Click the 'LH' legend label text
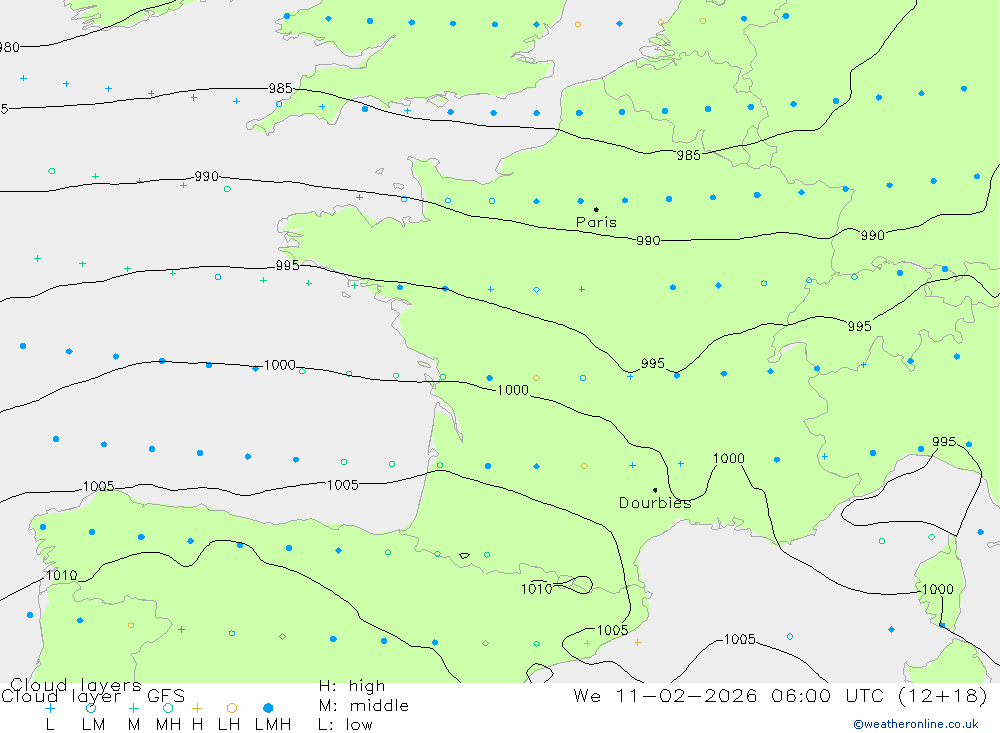This screenshot has width=1000, height=733. click(x=229, y=725)
